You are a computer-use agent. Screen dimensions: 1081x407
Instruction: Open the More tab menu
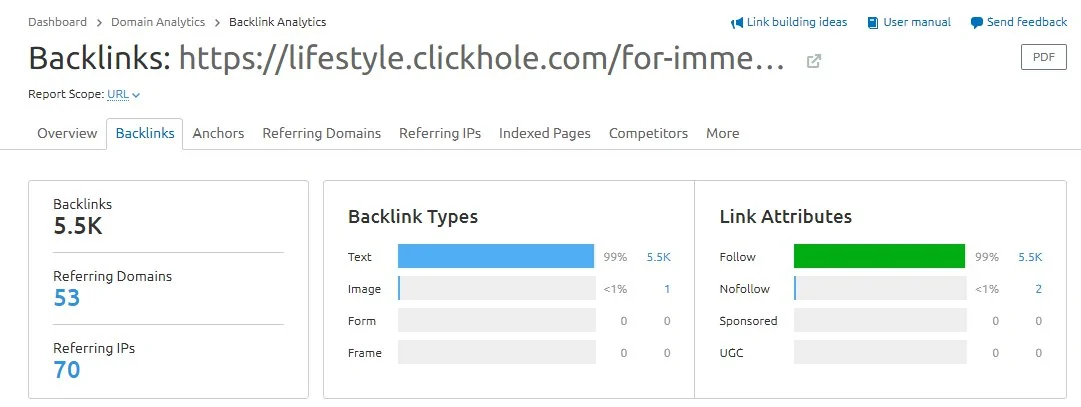[723, 133]
